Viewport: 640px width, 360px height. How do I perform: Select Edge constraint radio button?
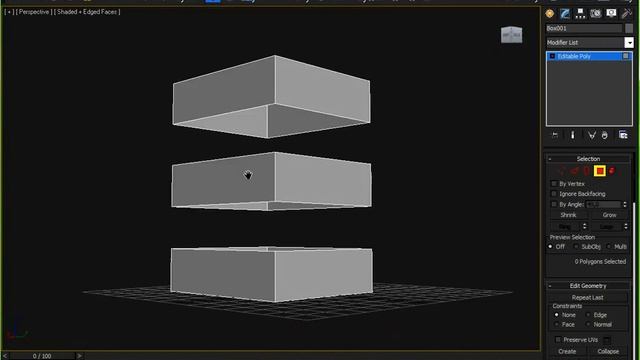click(588, 315)
